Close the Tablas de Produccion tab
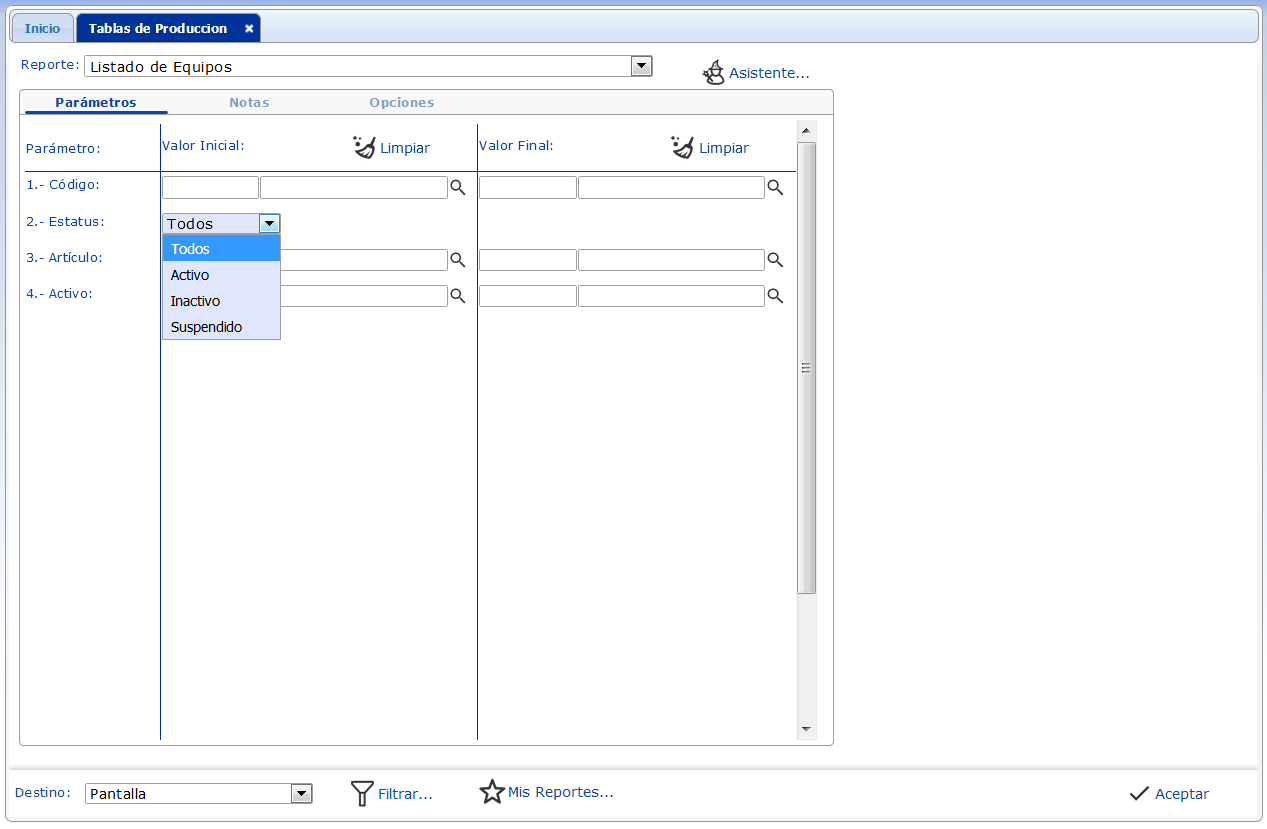 [249, 29]
